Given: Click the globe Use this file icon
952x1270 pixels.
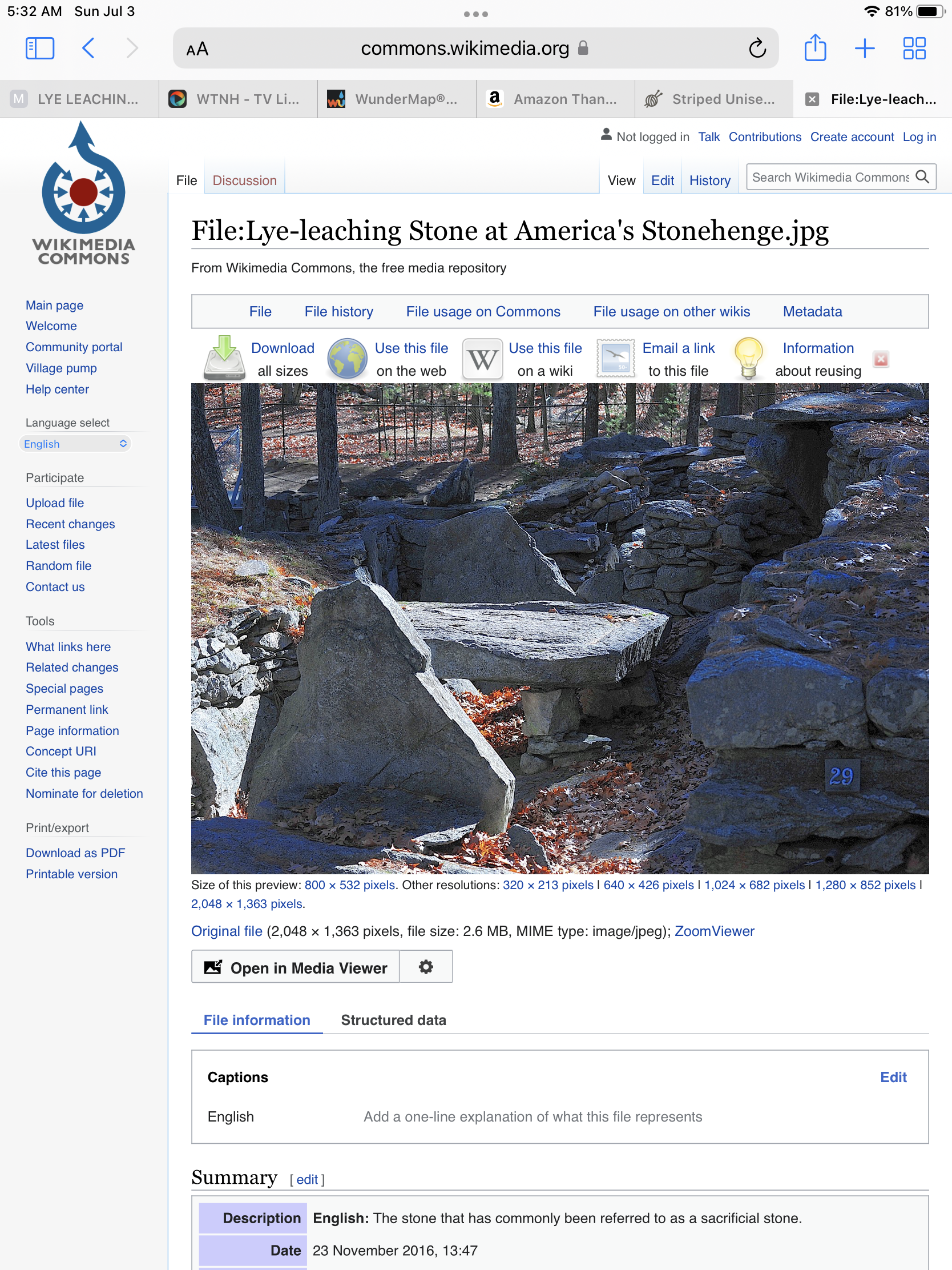Looking at the screenshot, I should (347, 358).
